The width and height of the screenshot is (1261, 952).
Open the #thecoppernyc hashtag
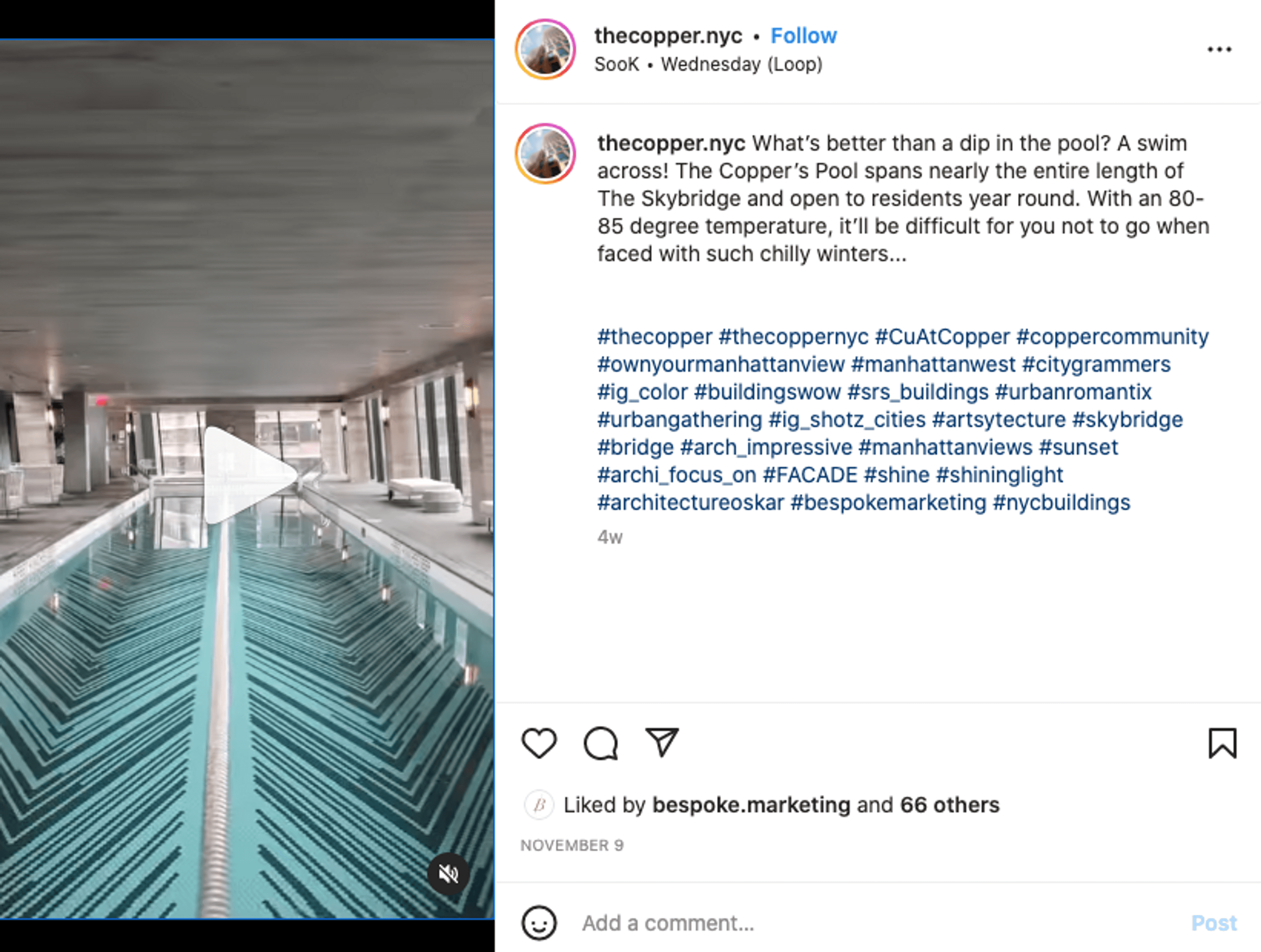tap(793, 337)
